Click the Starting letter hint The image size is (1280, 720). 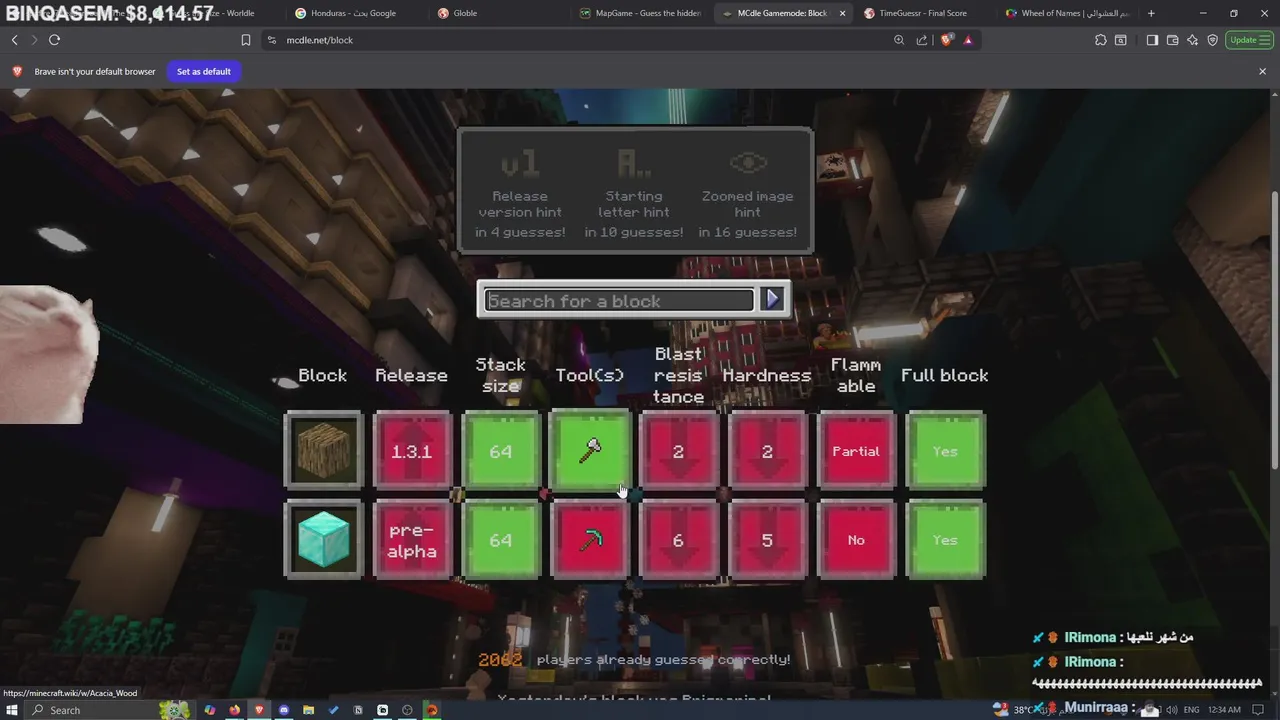click(x=634, y=193)
